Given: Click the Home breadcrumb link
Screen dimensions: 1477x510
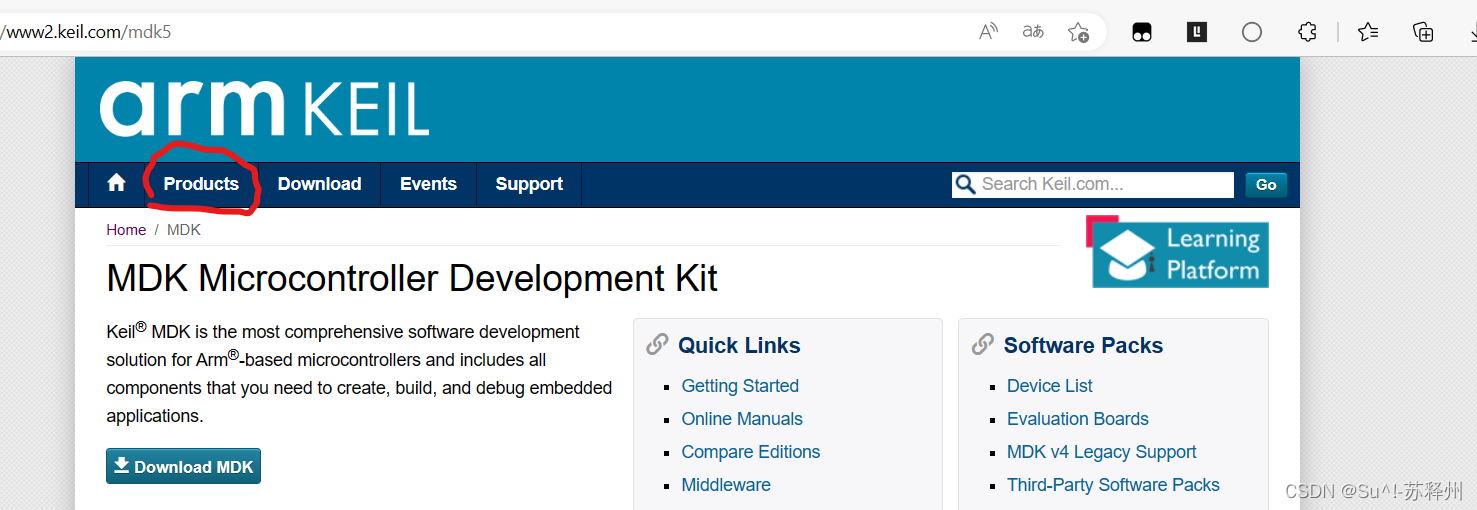Looking at the screenshot, I should point(126,230).
